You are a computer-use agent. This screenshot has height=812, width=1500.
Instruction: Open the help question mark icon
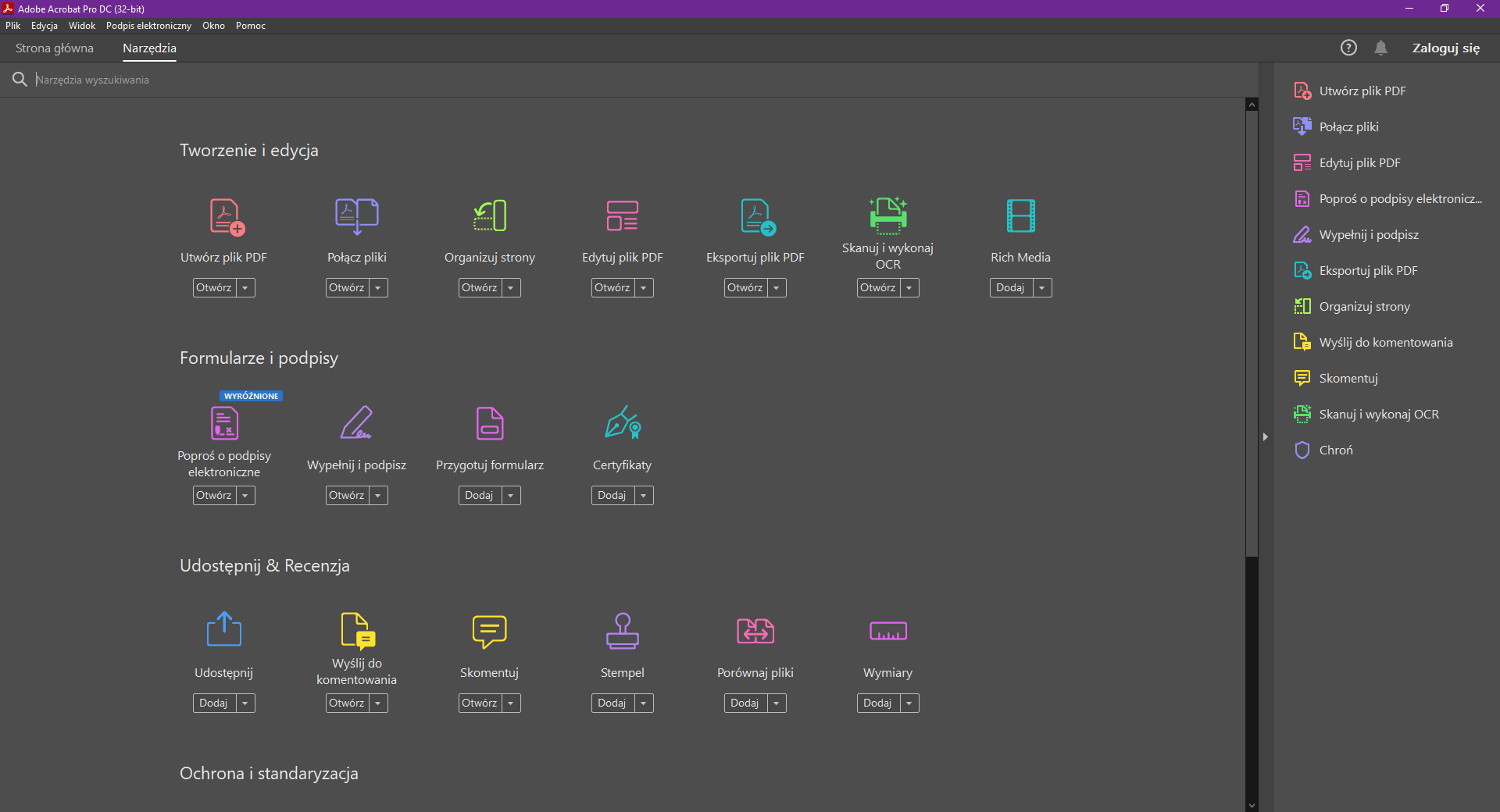pyautogui.click(x=1348, y=48)
